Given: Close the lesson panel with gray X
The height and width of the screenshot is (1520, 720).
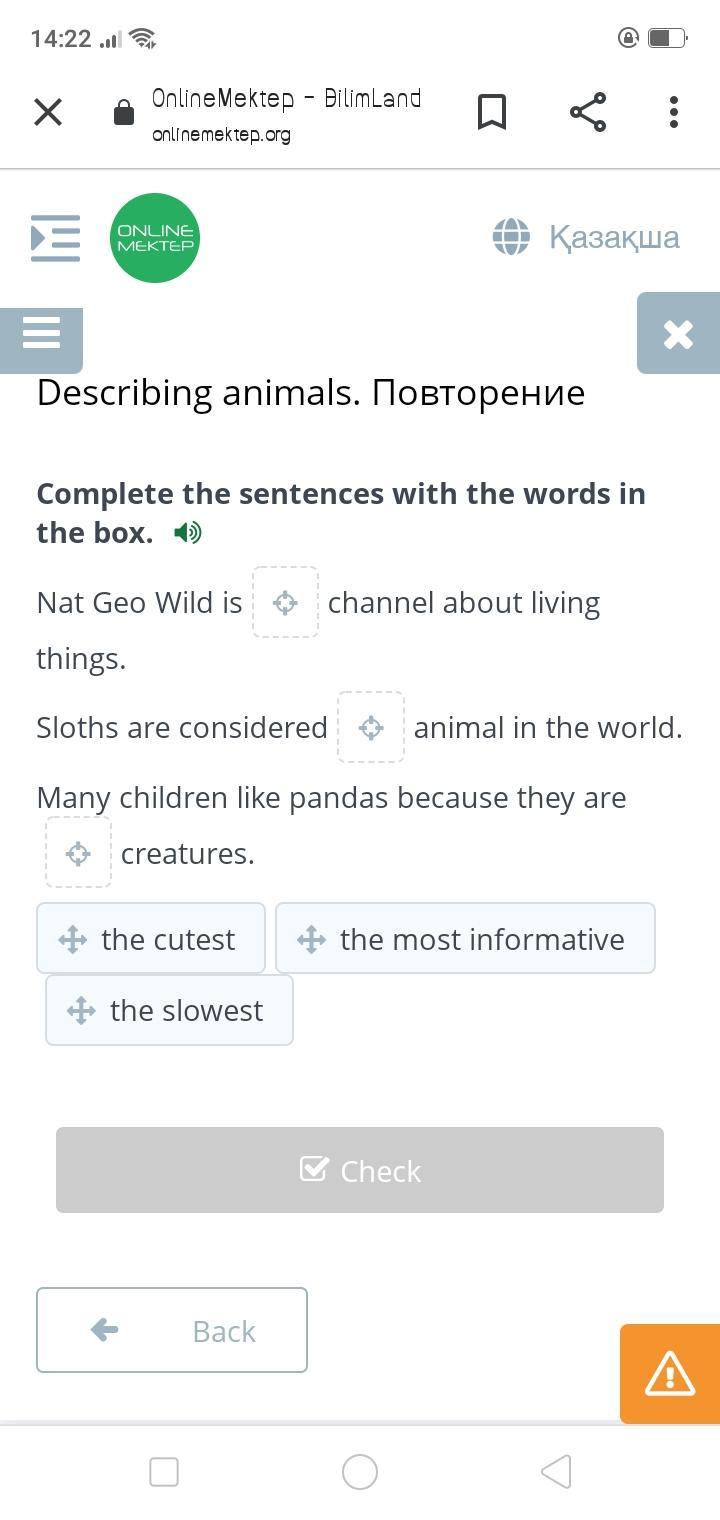Looking at the screenshot, I should point(678,334).
